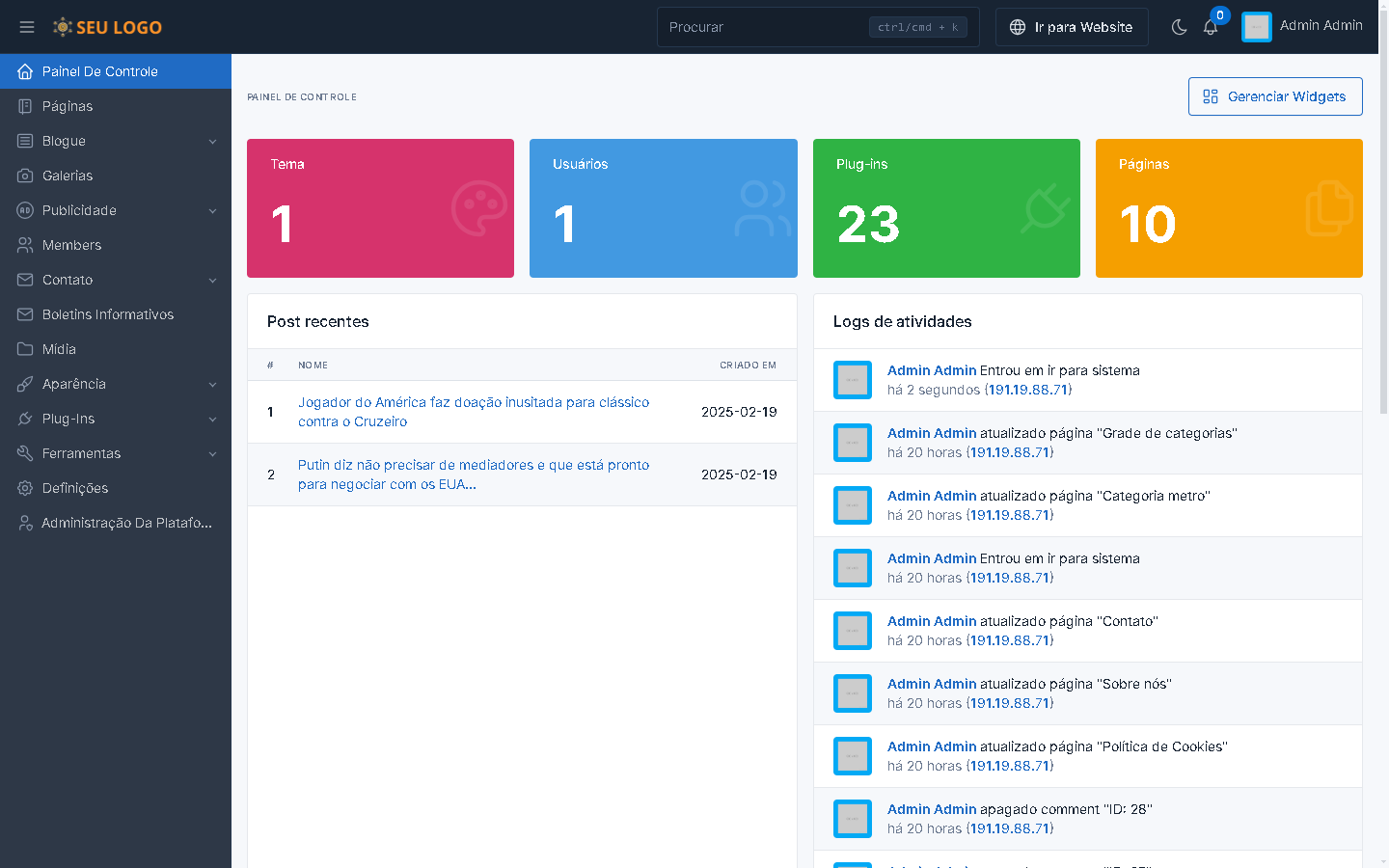Click the SEU LOGO brand icon
Screen dimensions: 1389x868
click(63, 27)
